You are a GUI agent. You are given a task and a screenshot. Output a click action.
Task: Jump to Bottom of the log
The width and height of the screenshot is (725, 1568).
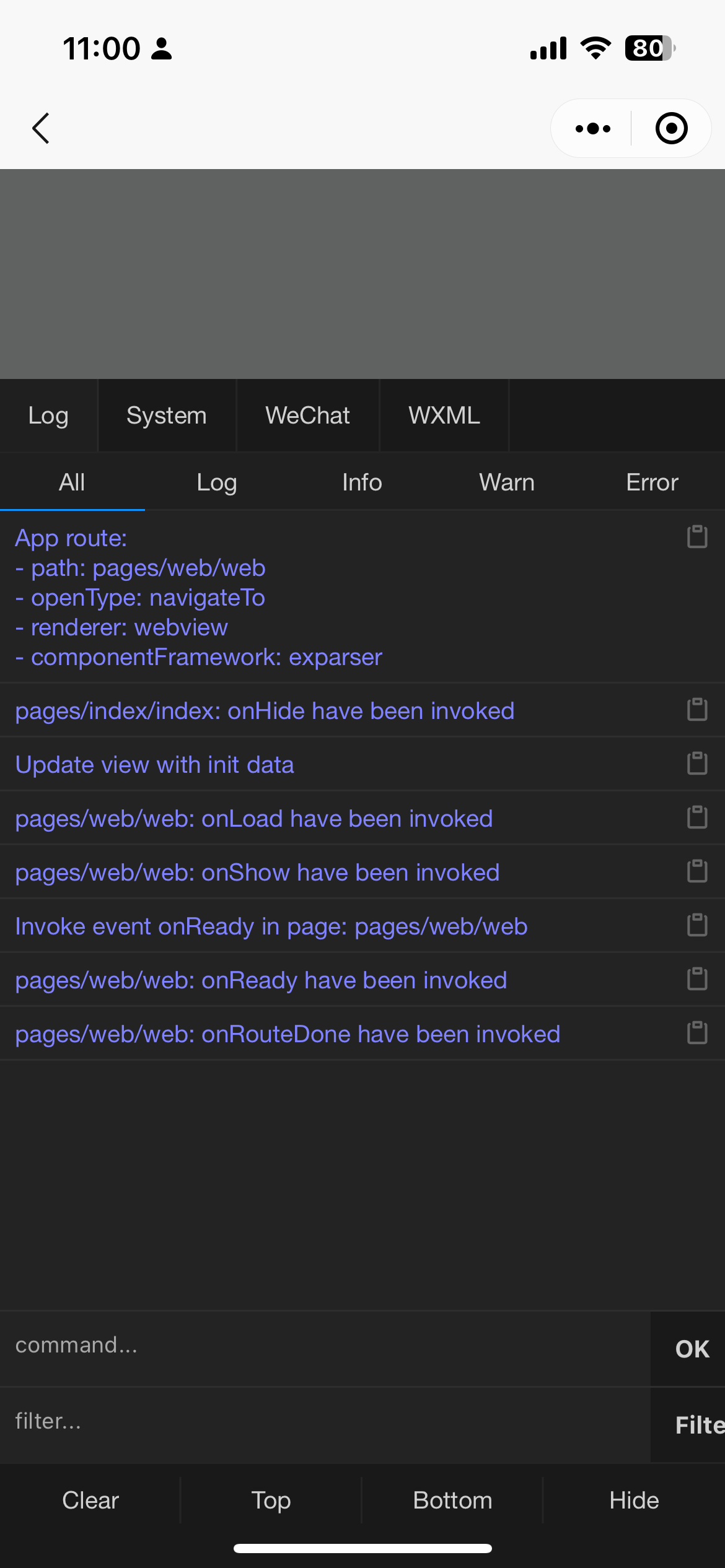(452, 1500)
